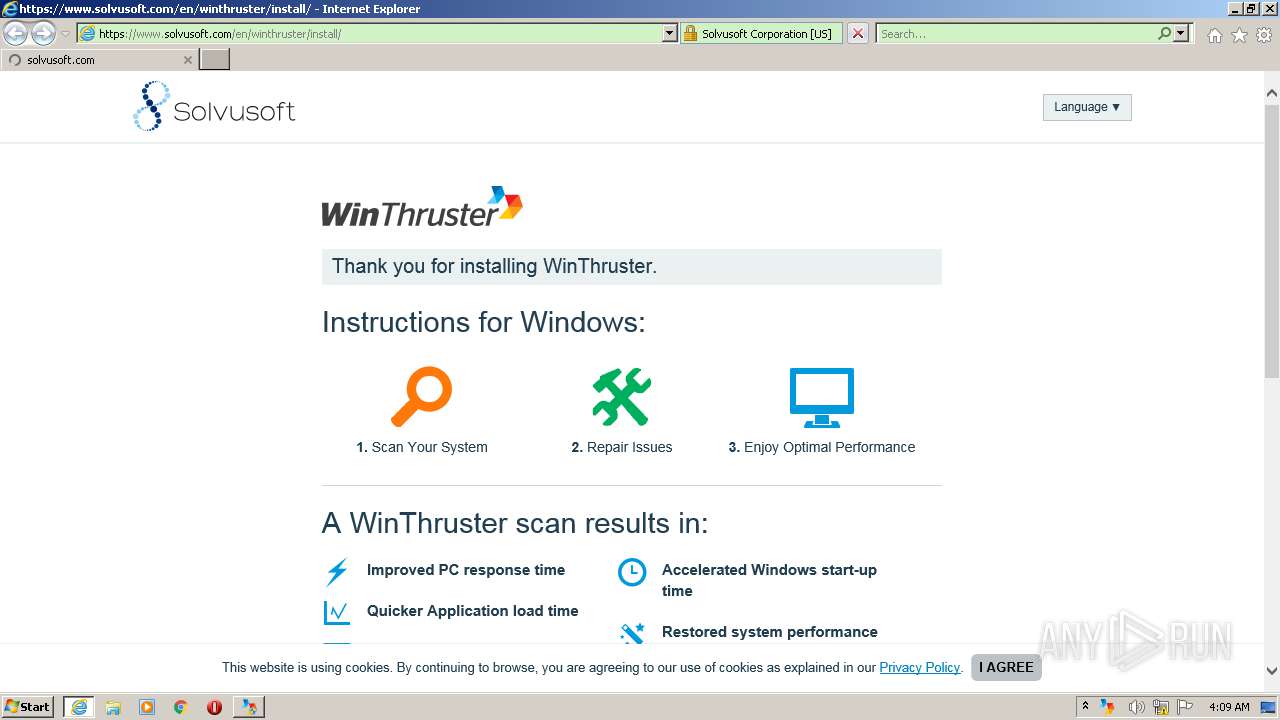Click the address bar URL field
Image resolution: width=1280 pixels, height=720 pixels.
[x=370, y=33]
